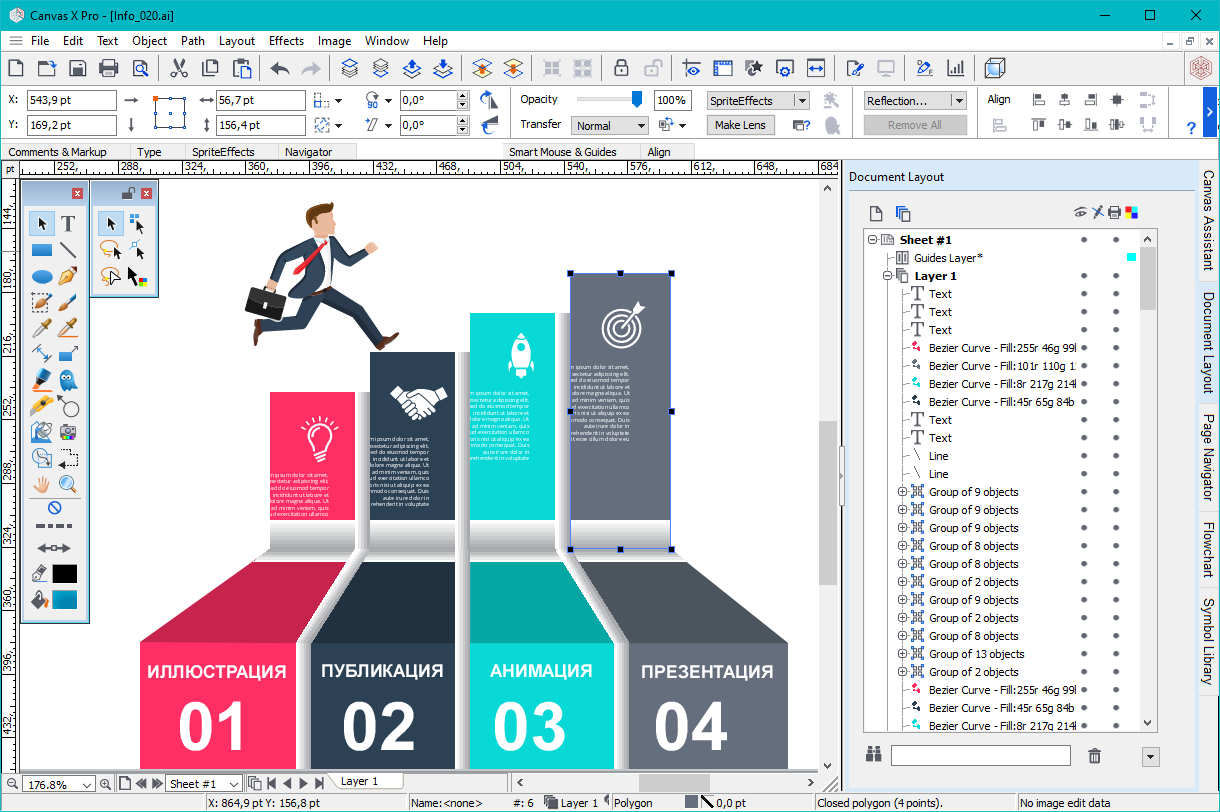Toggle visibility dot for Sheet #1
This screenshot has height=812, width=1220.
[x=1084, y=240]
